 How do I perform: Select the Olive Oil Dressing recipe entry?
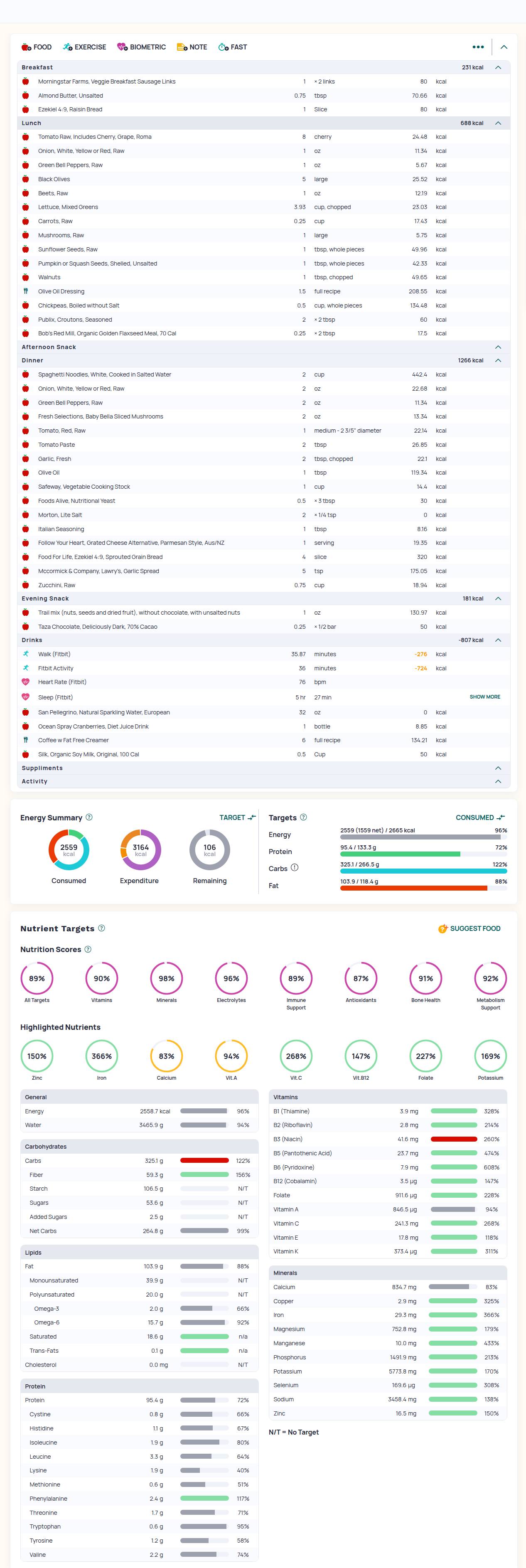(61, 292)
